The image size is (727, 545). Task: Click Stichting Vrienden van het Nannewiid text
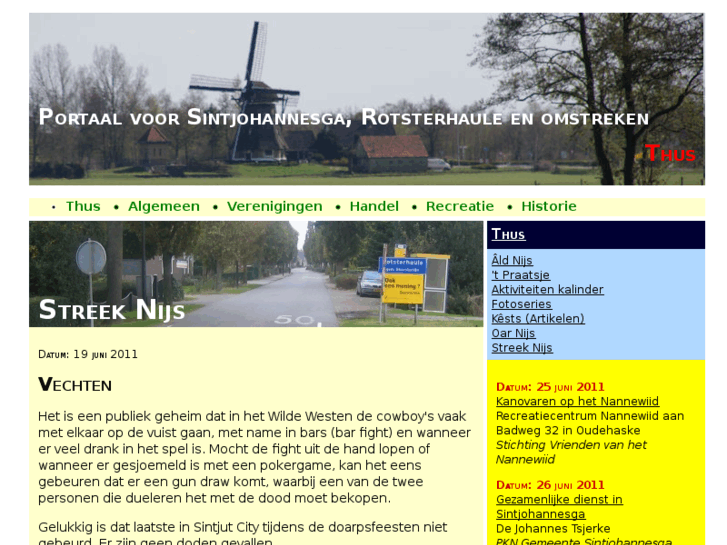[571, 452]
